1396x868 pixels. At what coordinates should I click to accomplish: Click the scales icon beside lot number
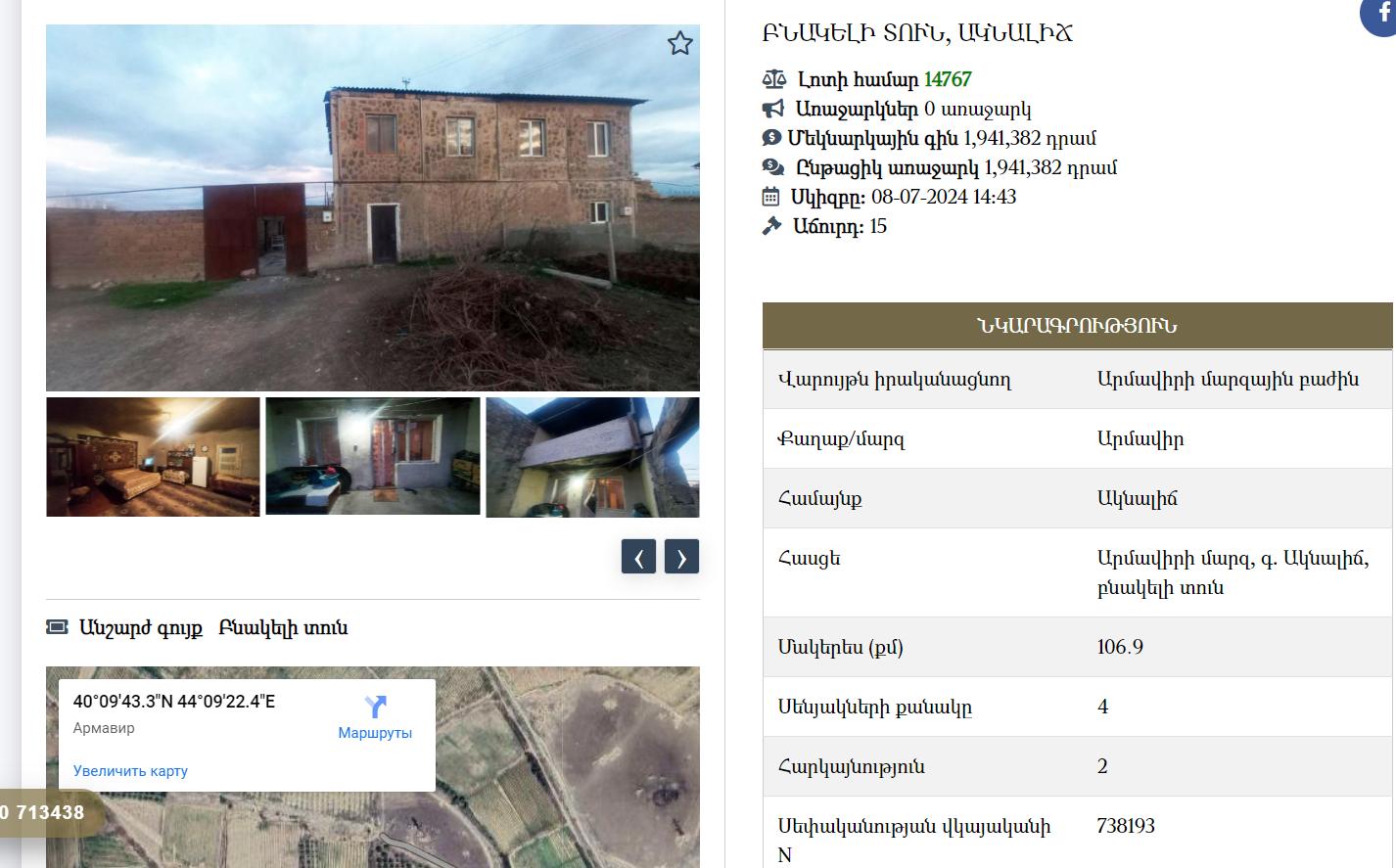773,79
